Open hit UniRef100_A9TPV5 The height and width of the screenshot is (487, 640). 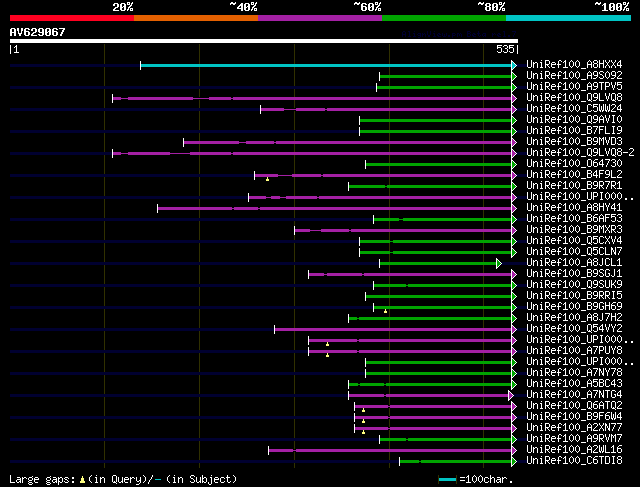tap(574, 87)
